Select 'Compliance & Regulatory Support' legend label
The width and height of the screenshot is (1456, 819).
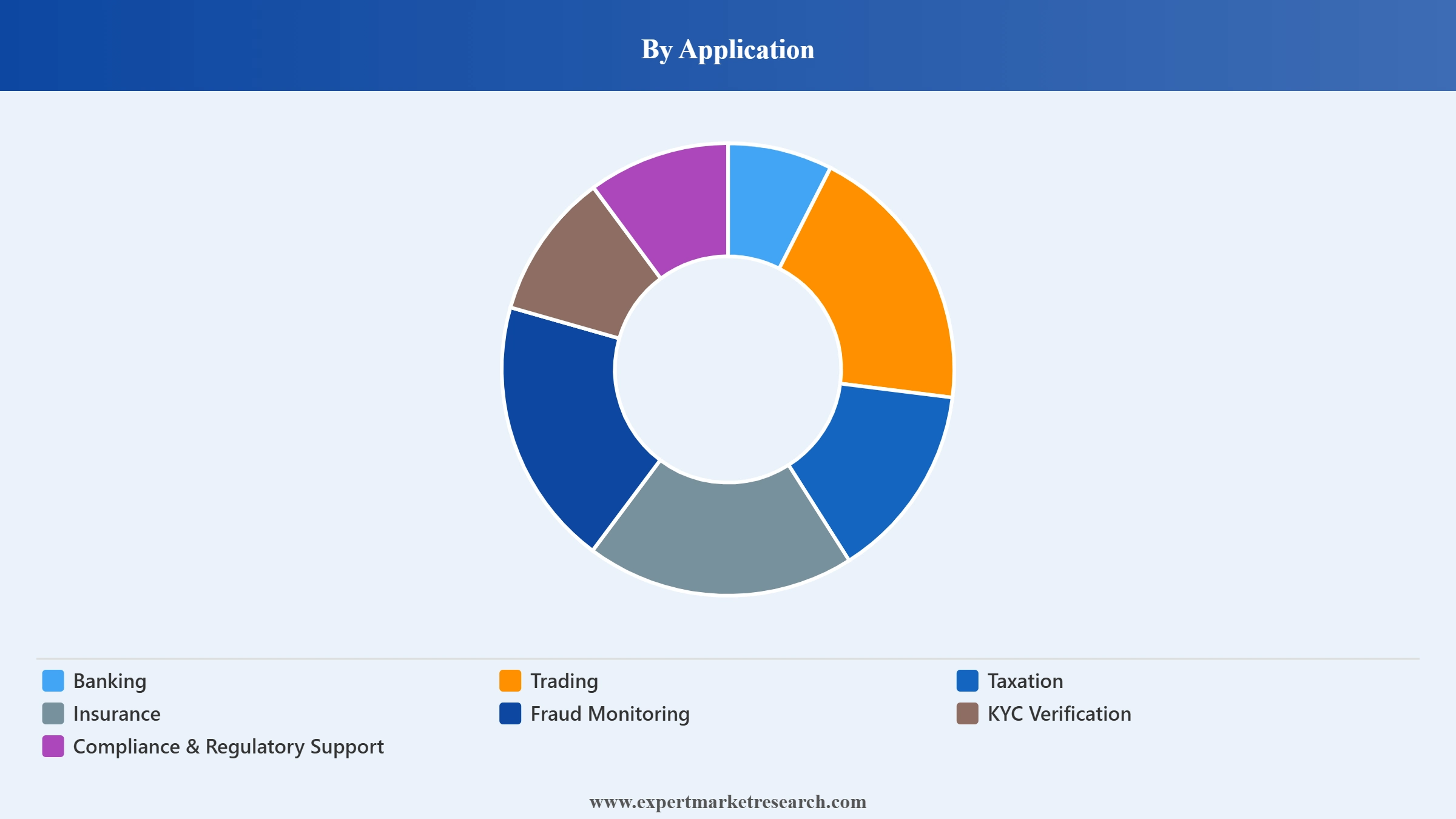(x=229, y=747)
